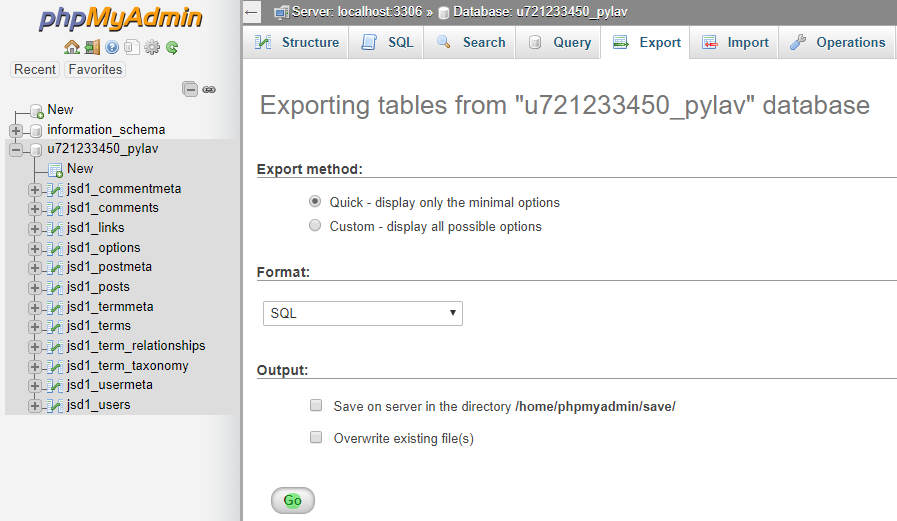Reload the navigation panel via the green refresh icon

point(172,47)
